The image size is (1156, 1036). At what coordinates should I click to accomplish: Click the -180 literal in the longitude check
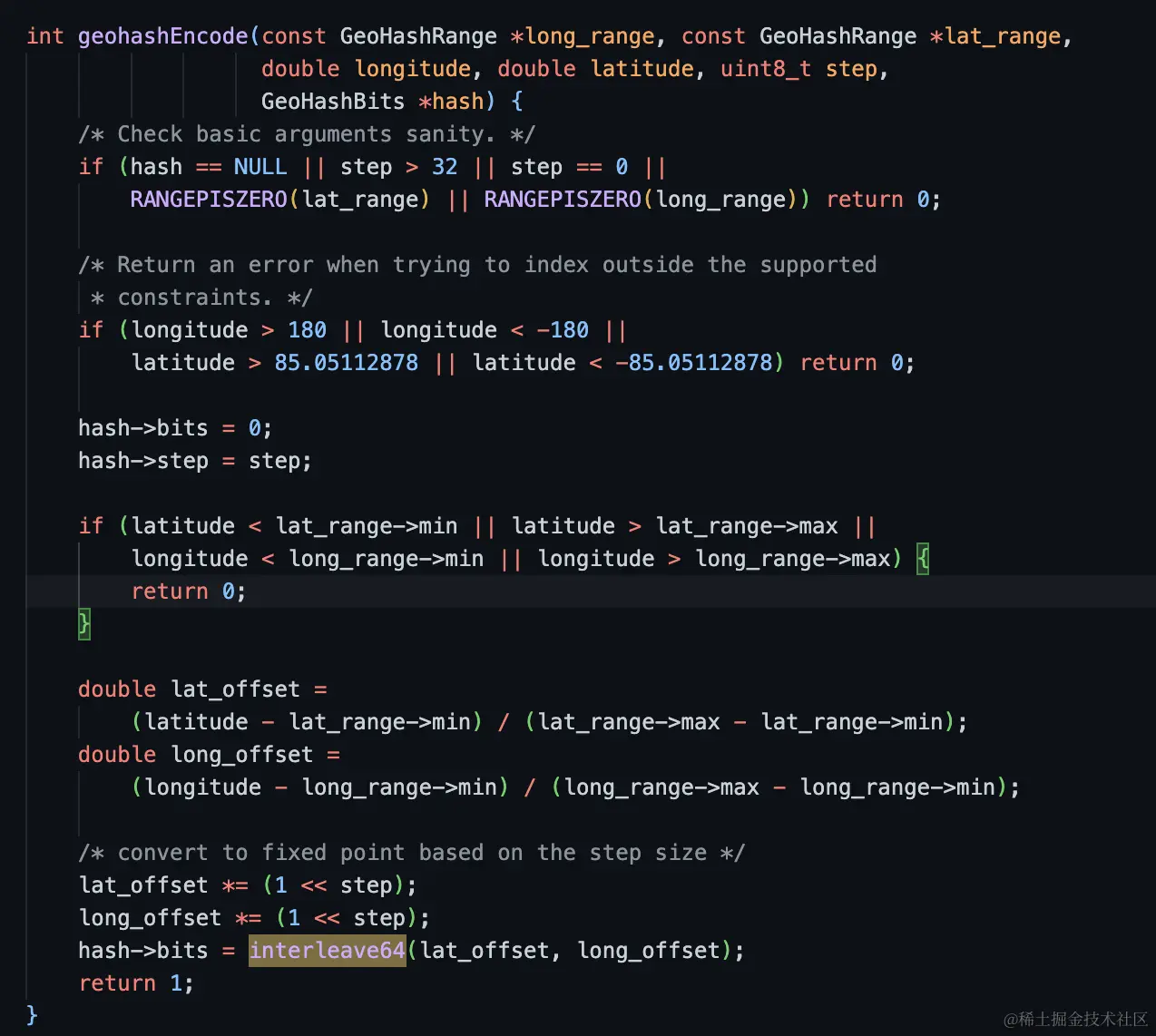tap(563, 329)
